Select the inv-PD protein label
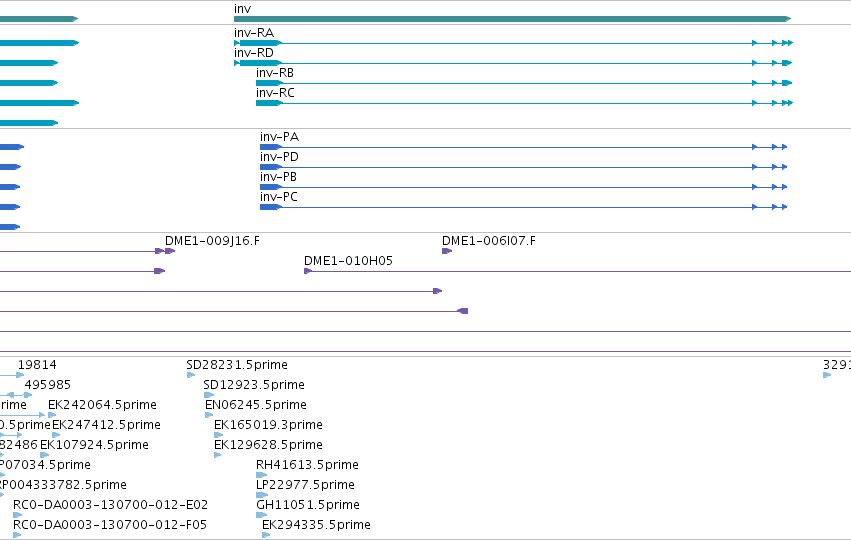The height and width of the screenshot is (540, 851). pyautogui.click(x=279, y=157)
